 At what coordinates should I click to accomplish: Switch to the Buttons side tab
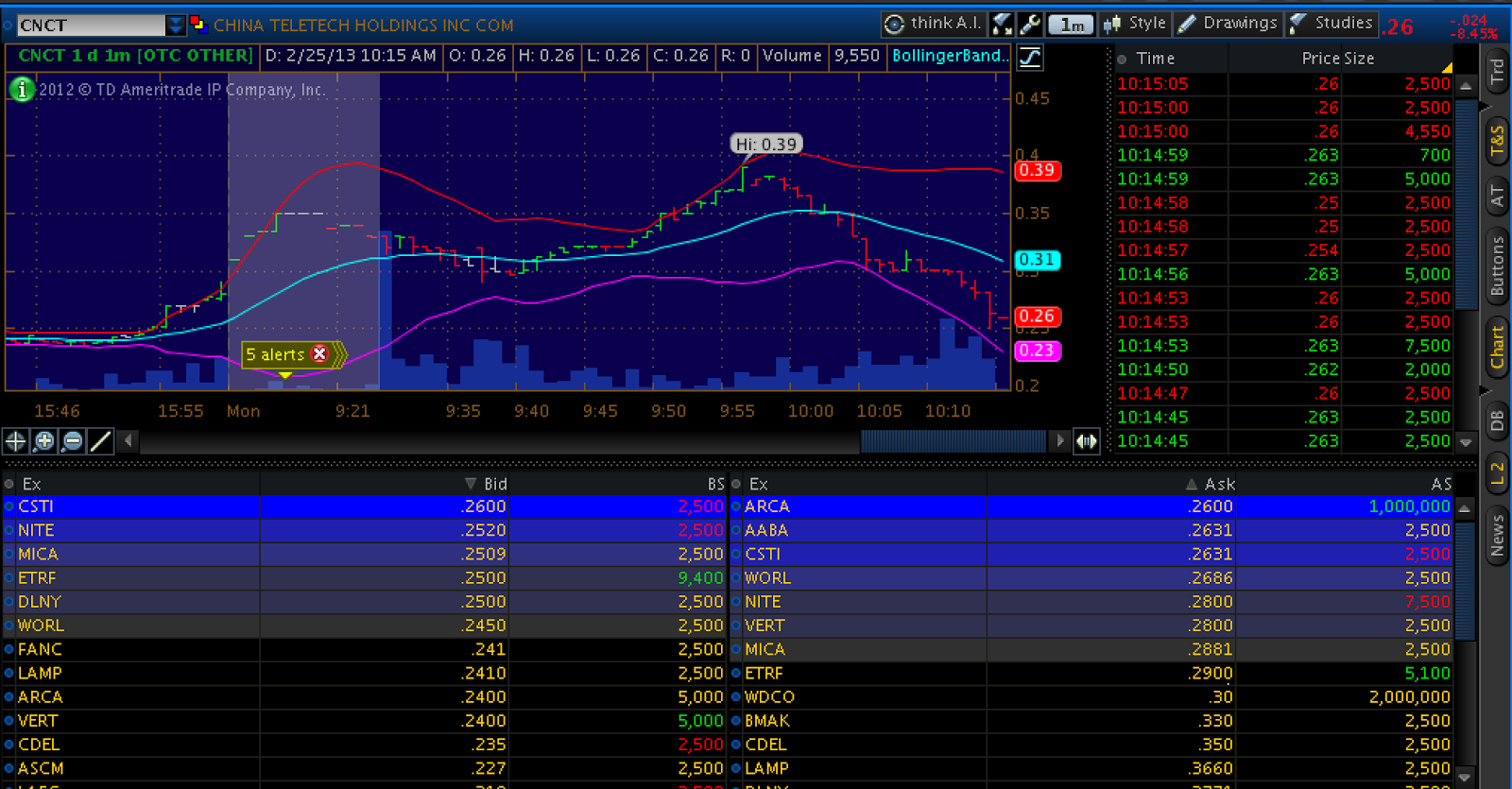click(x=1497, y=266)
